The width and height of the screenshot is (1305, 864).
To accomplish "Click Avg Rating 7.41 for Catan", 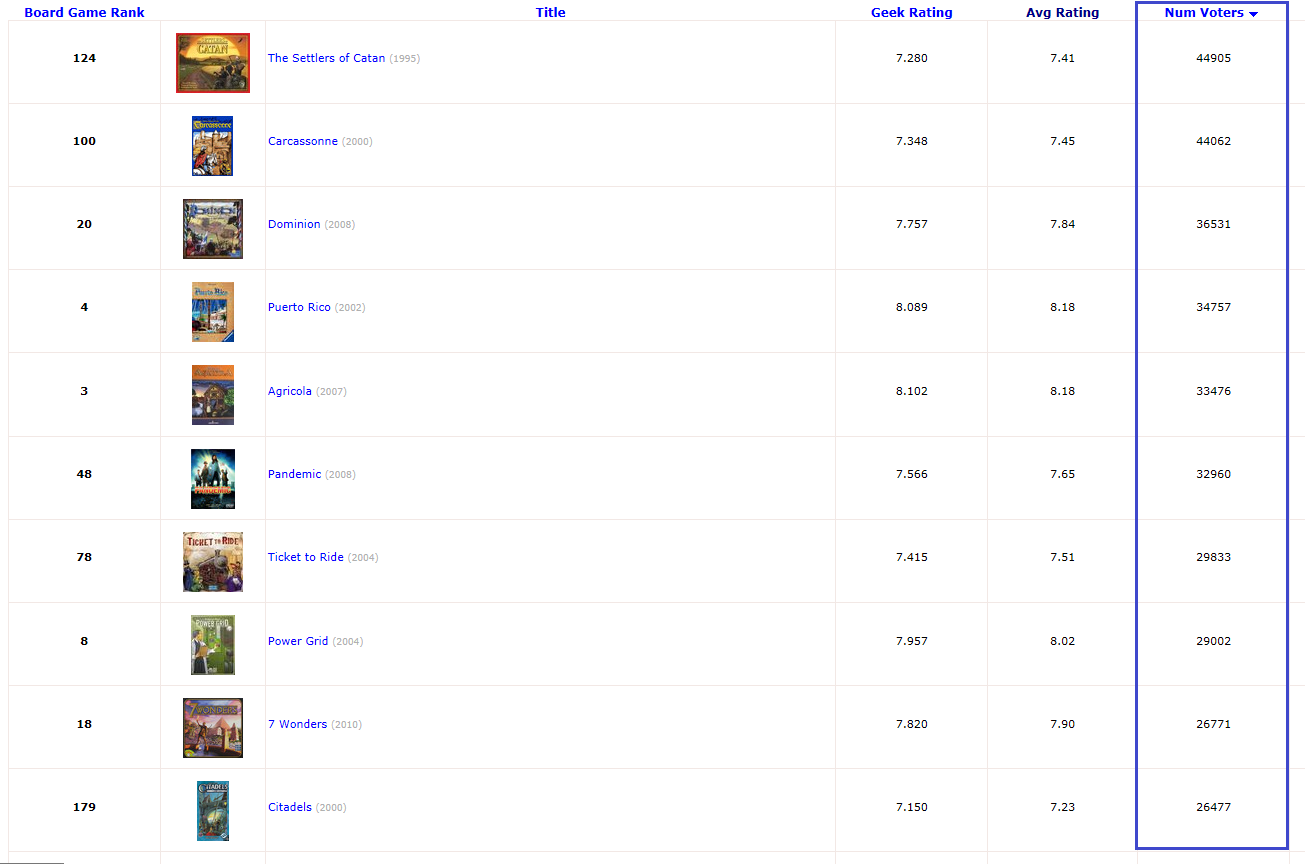I will click(x=1063, y=58).
